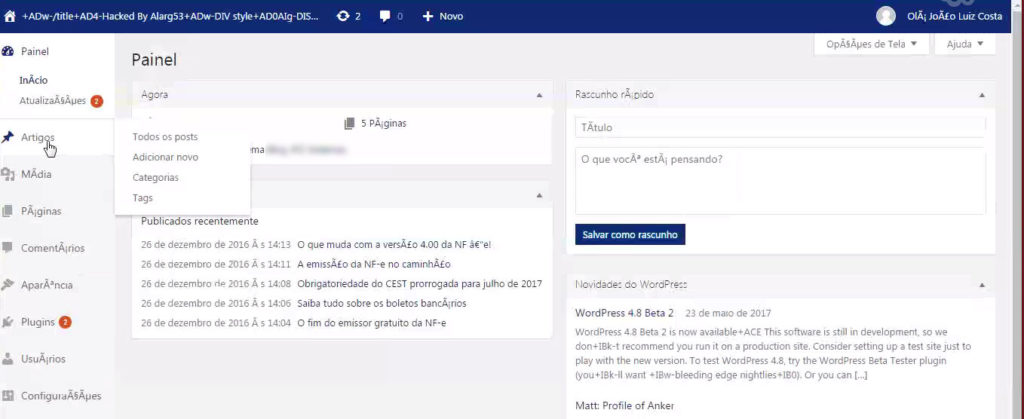
Task: Click the Páginas pages icon in sidebar
Action: point(8,211)
